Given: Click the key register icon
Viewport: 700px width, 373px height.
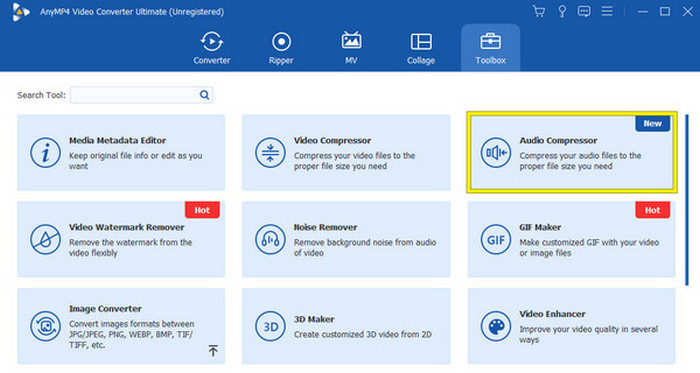Looking at the screenshot, I should point(562,11).
